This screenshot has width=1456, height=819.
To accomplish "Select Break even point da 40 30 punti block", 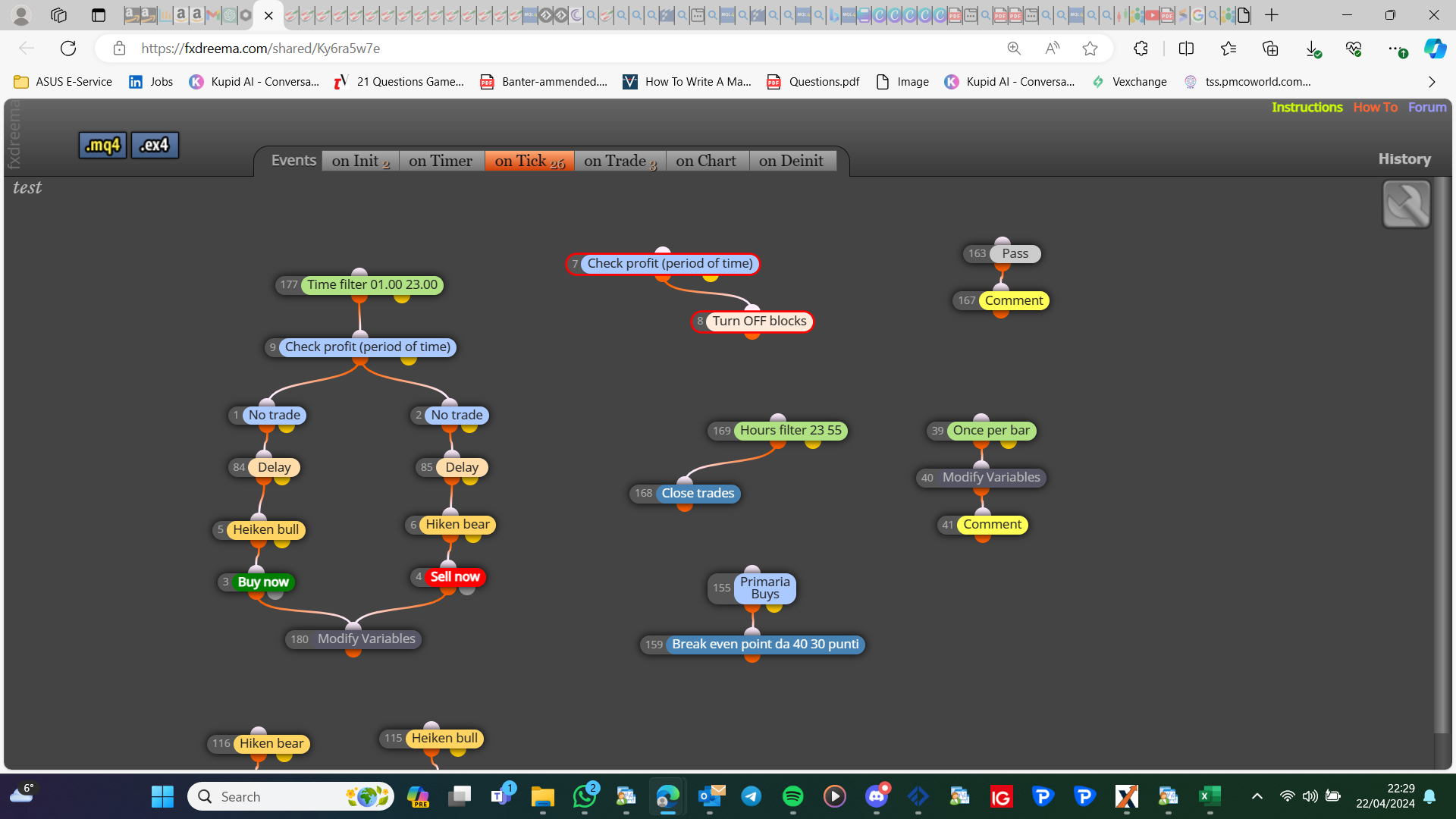I will [752, 645].
